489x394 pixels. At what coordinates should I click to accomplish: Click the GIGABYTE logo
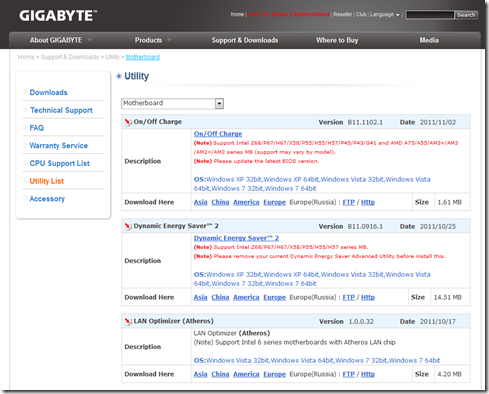58,16
